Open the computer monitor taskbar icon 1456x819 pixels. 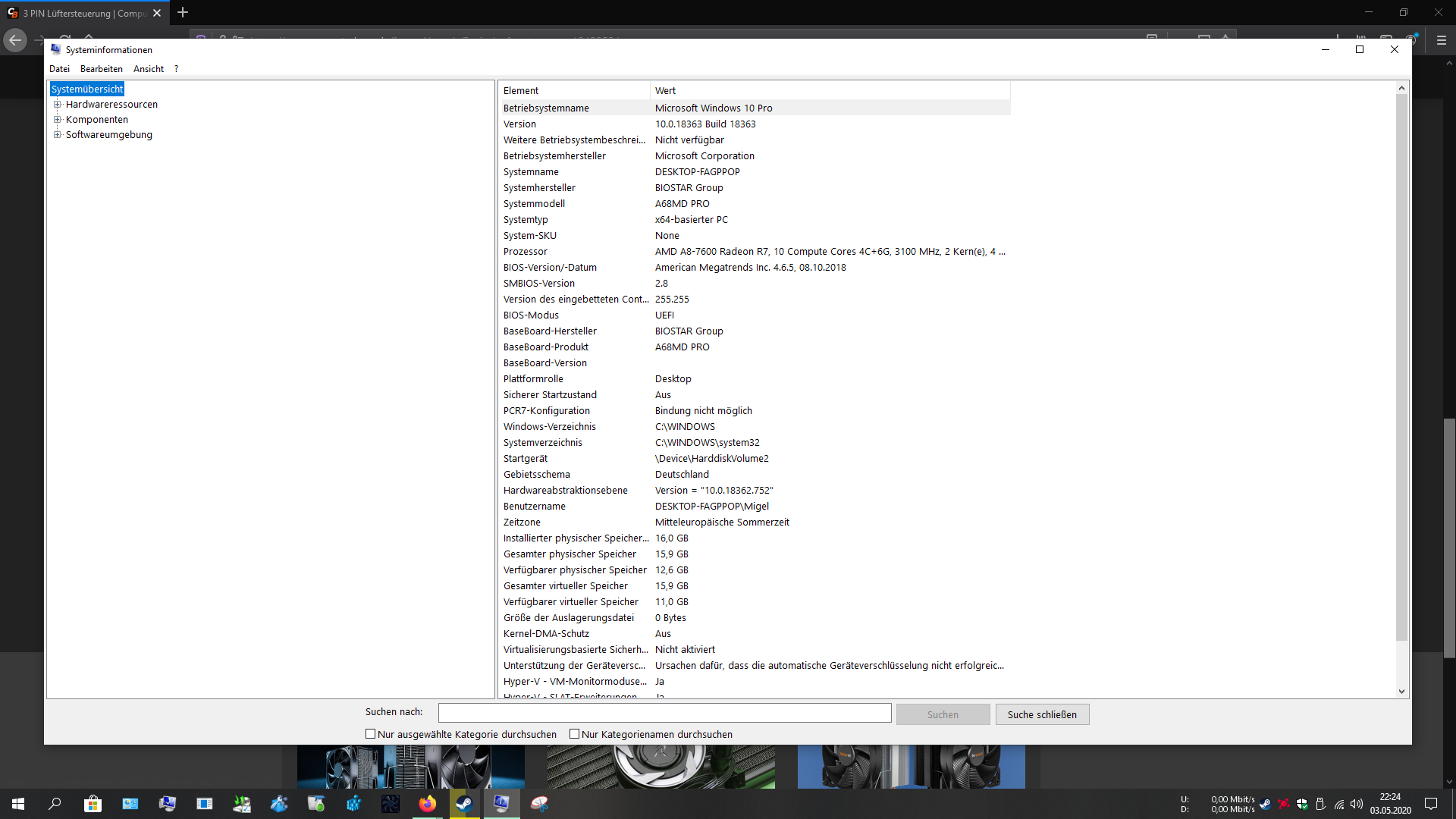[168, 804]
